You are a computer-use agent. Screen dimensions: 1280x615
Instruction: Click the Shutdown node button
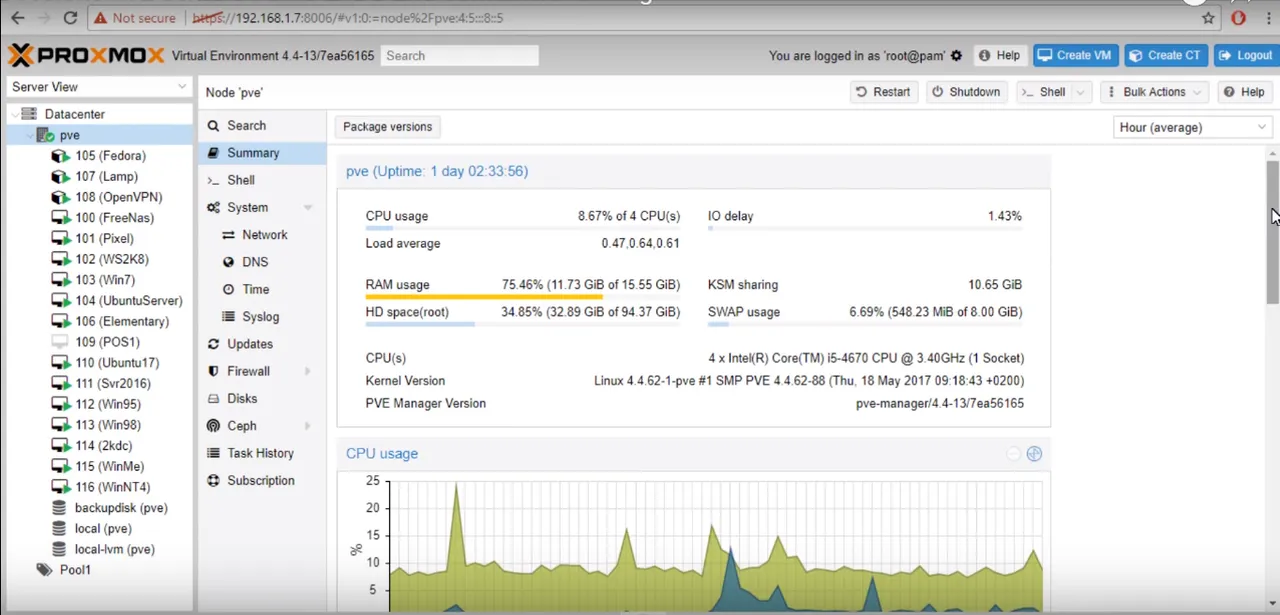pyautogui.click(x=967, y=92)
